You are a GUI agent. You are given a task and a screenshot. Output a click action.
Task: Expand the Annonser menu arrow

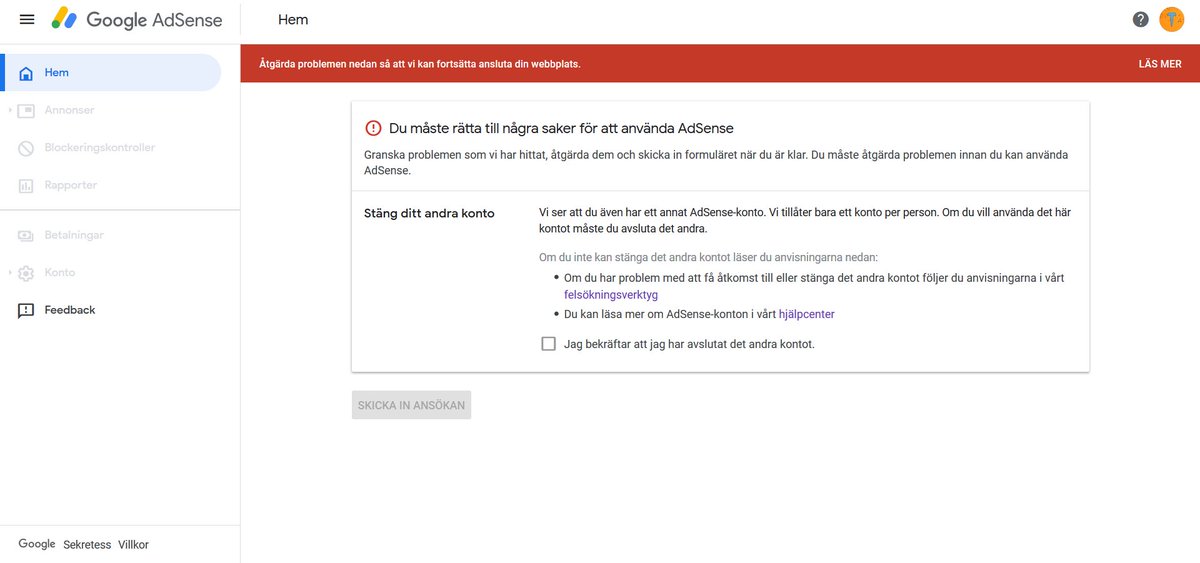click(10, 110)
